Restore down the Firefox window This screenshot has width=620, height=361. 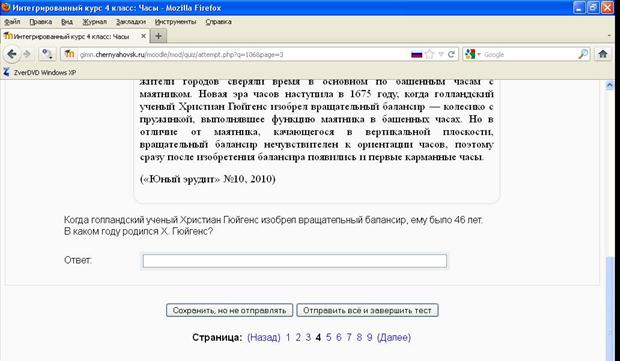593,8
